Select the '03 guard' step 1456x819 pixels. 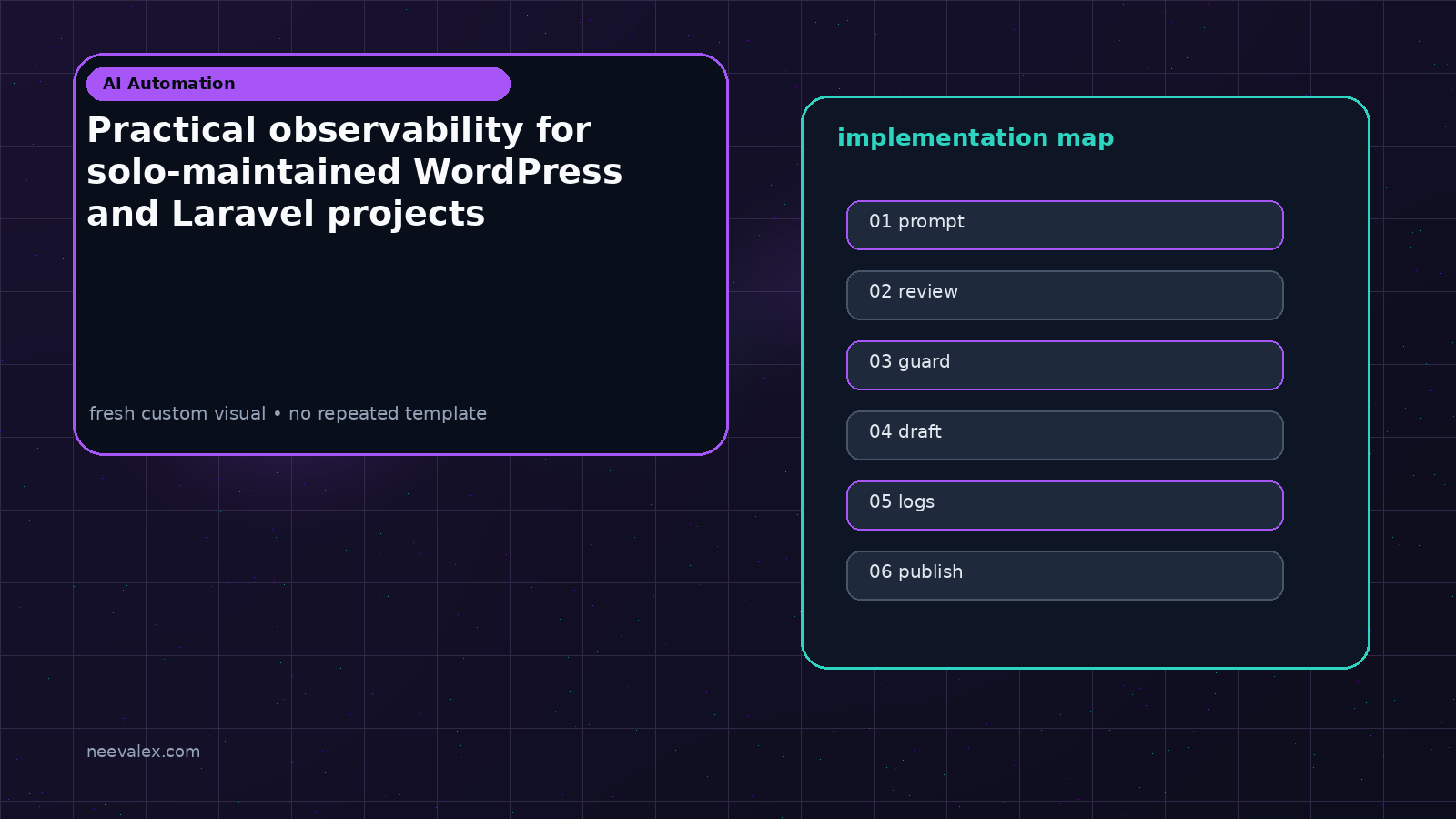[1065, 365]
